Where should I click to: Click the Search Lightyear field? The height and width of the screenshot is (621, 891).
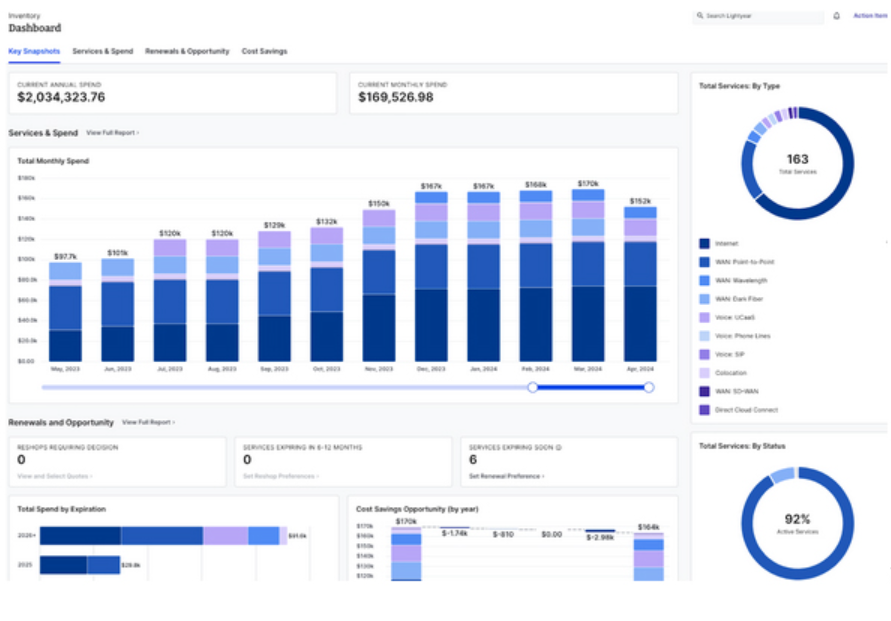coord(758,16)
